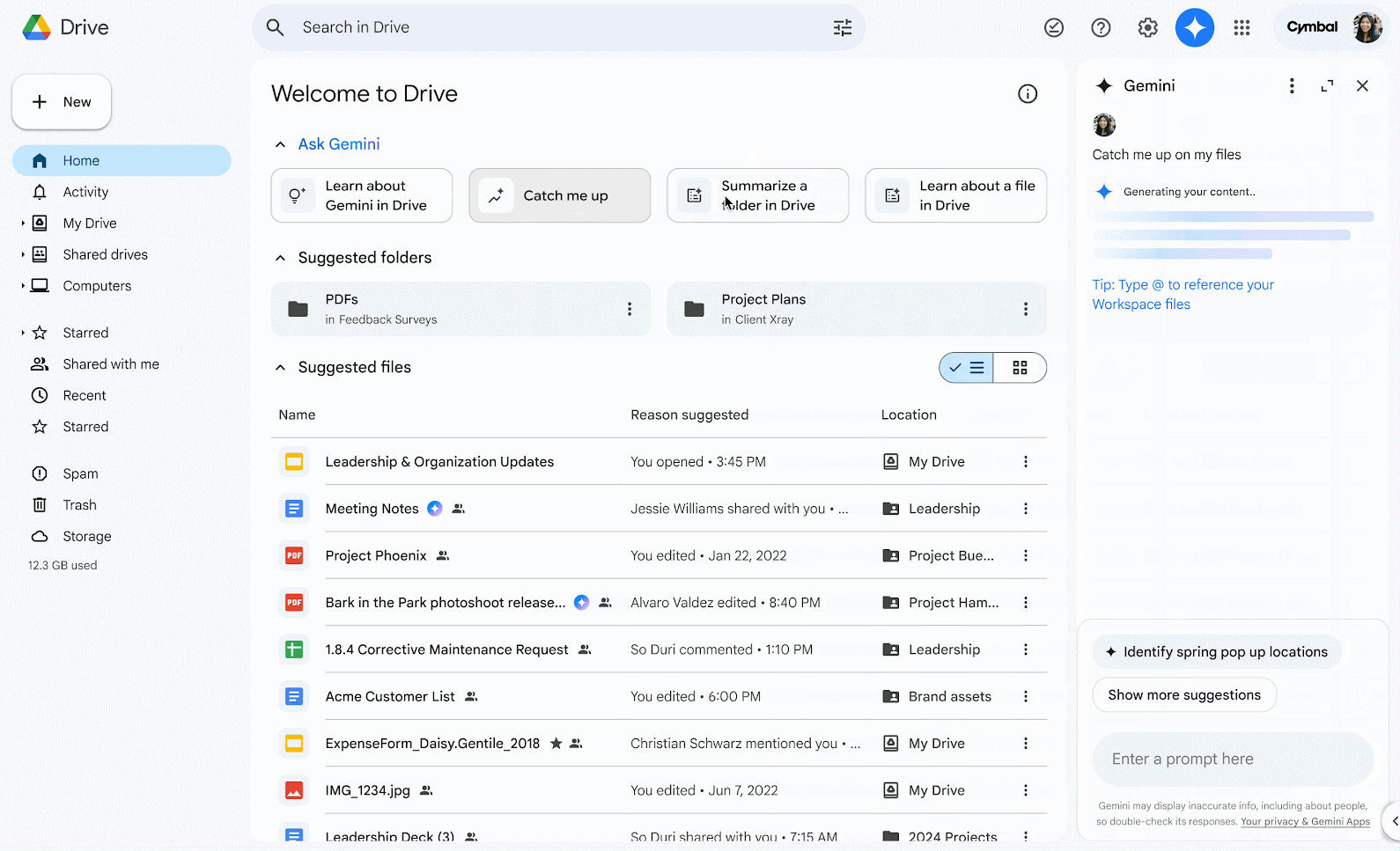This screenshot has width=1400, height=851.
Task: Expand the first Starred tree arrow
Action: tap(22, 333)
